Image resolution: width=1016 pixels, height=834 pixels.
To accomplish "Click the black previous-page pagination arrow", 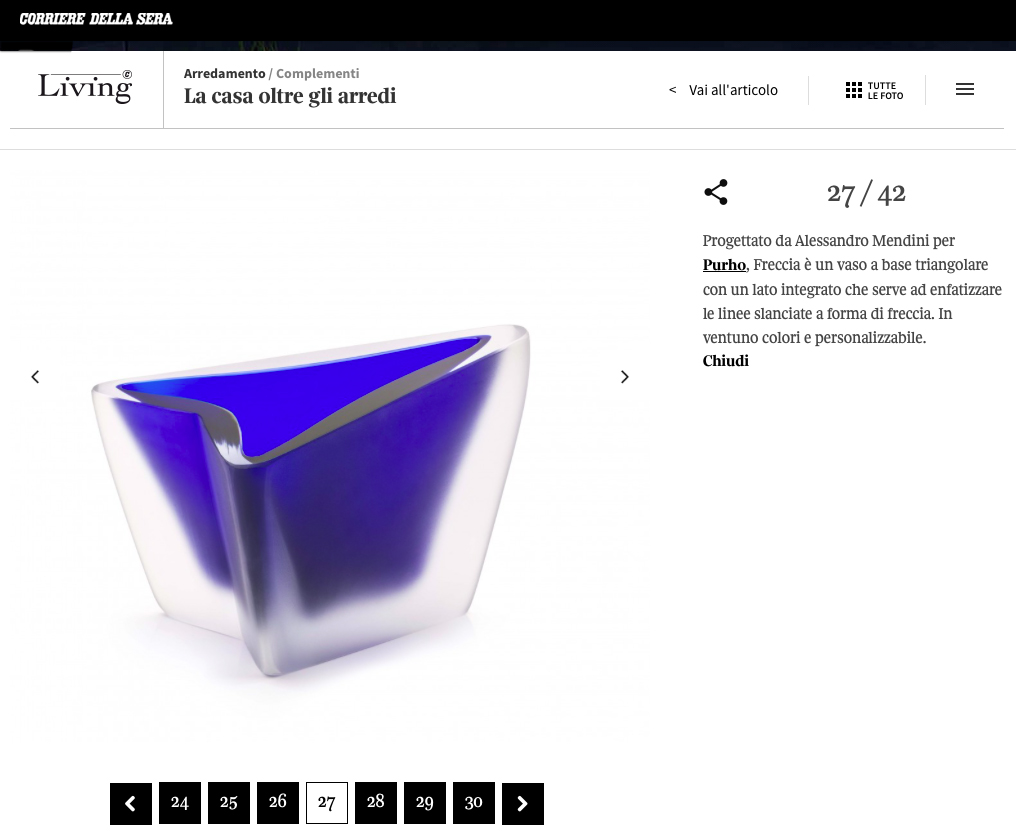I will point(131,804).
